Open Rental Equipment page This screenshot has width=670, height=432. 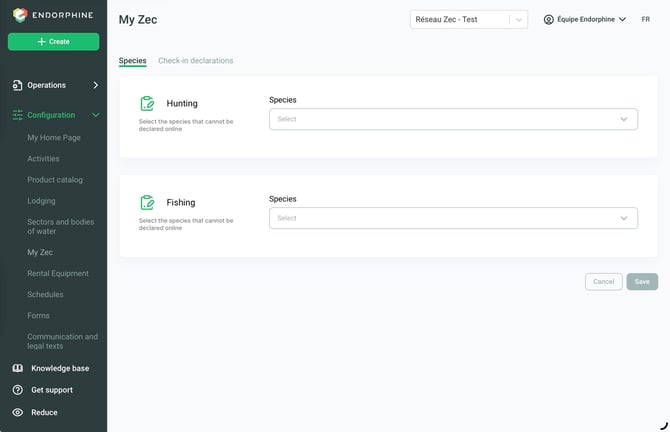pyautogui.click(x=58, y=273)
